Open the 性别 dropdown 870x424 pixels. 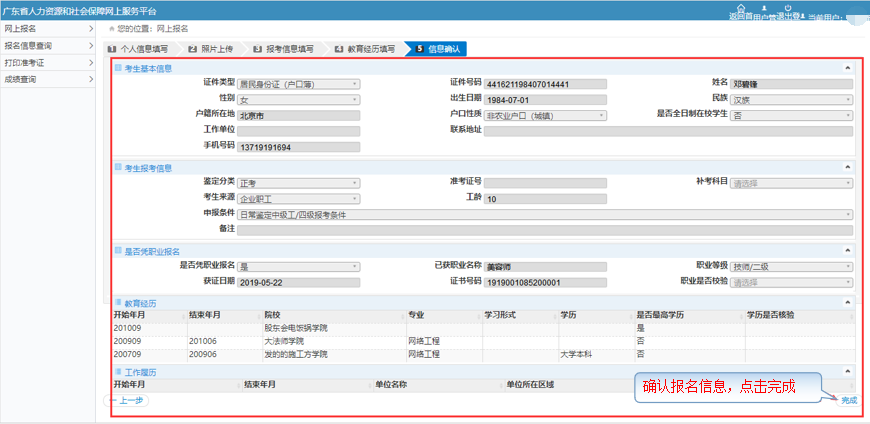click(299, 100)
